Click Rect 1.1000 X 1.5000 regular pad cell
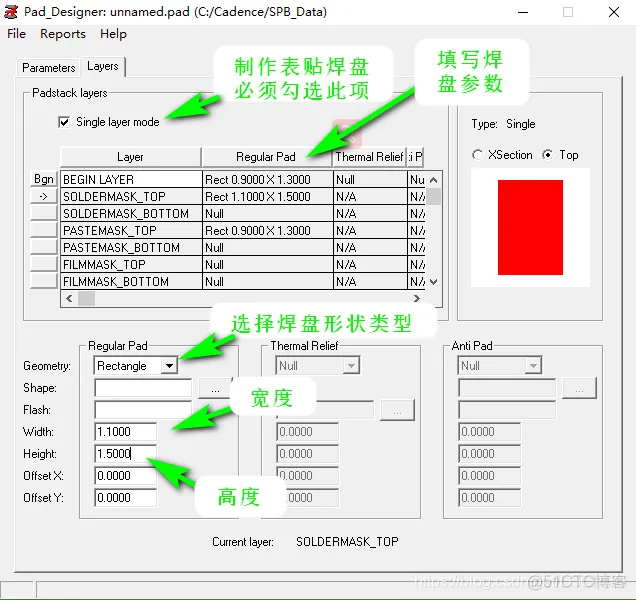Viewport: 636px width, 600px height. [x=268, y=196]
